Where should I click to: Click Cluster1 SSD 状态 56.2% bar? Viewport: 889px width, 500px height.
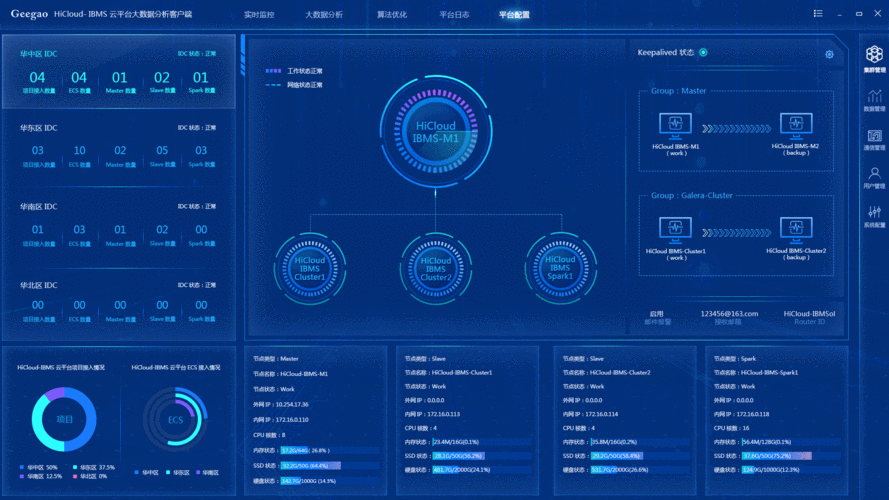(x=482, y=456)
